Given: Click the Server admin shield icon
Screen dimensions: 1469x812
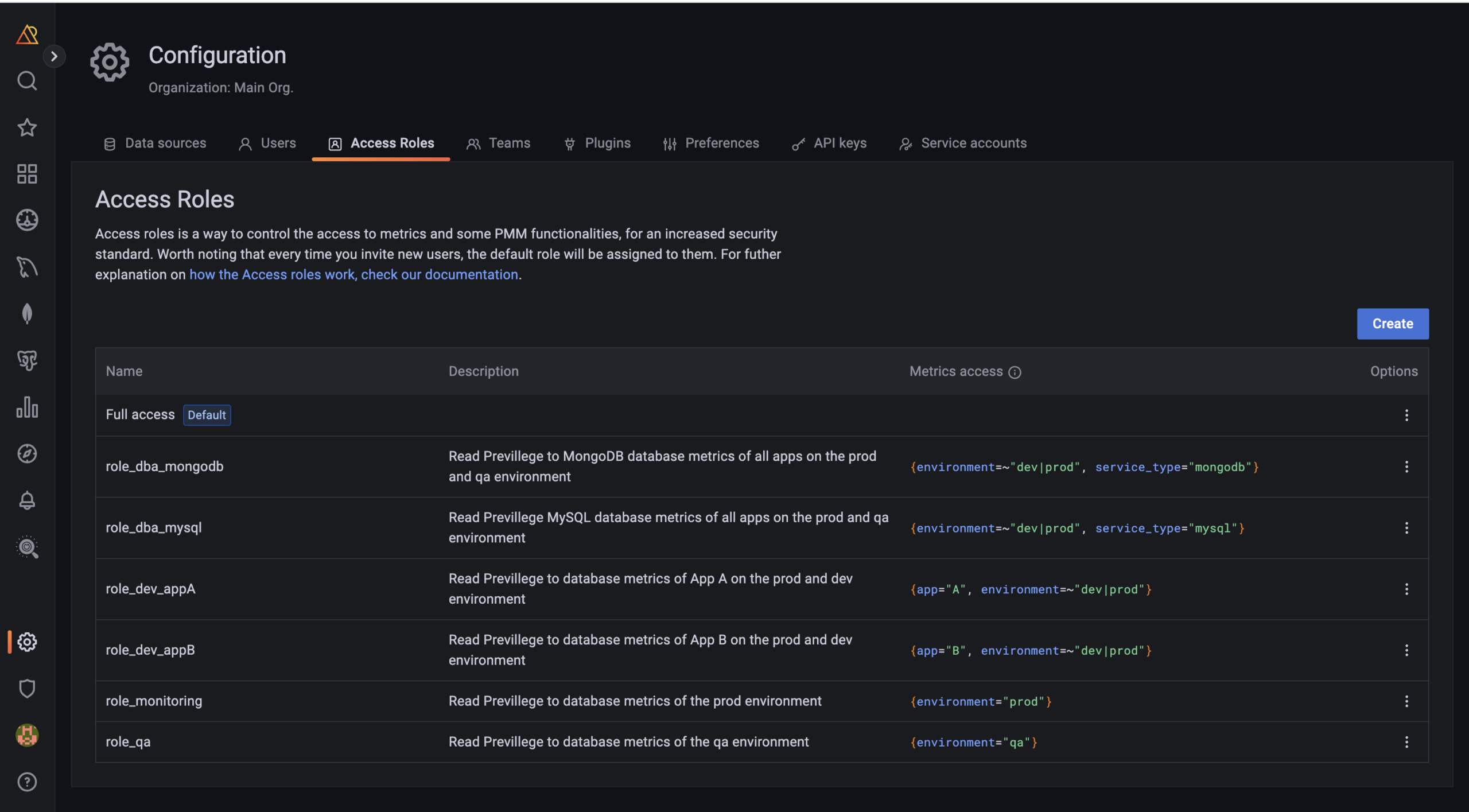Looking at the screenshot, I should click(x=27, y=688).
